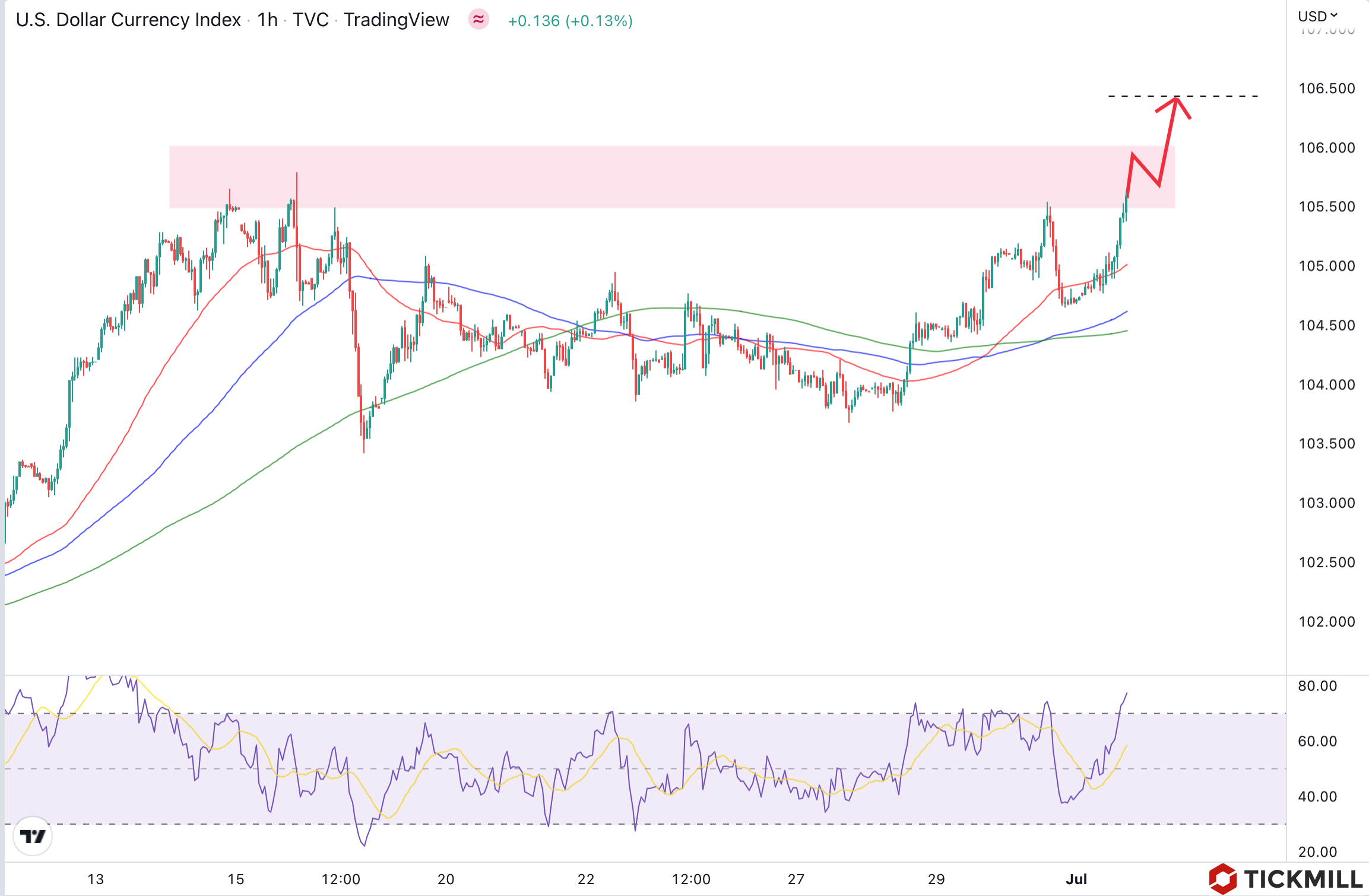Click the 1h timeframe label
This screenshot has width=1369, height=896.
coord(267,20)
